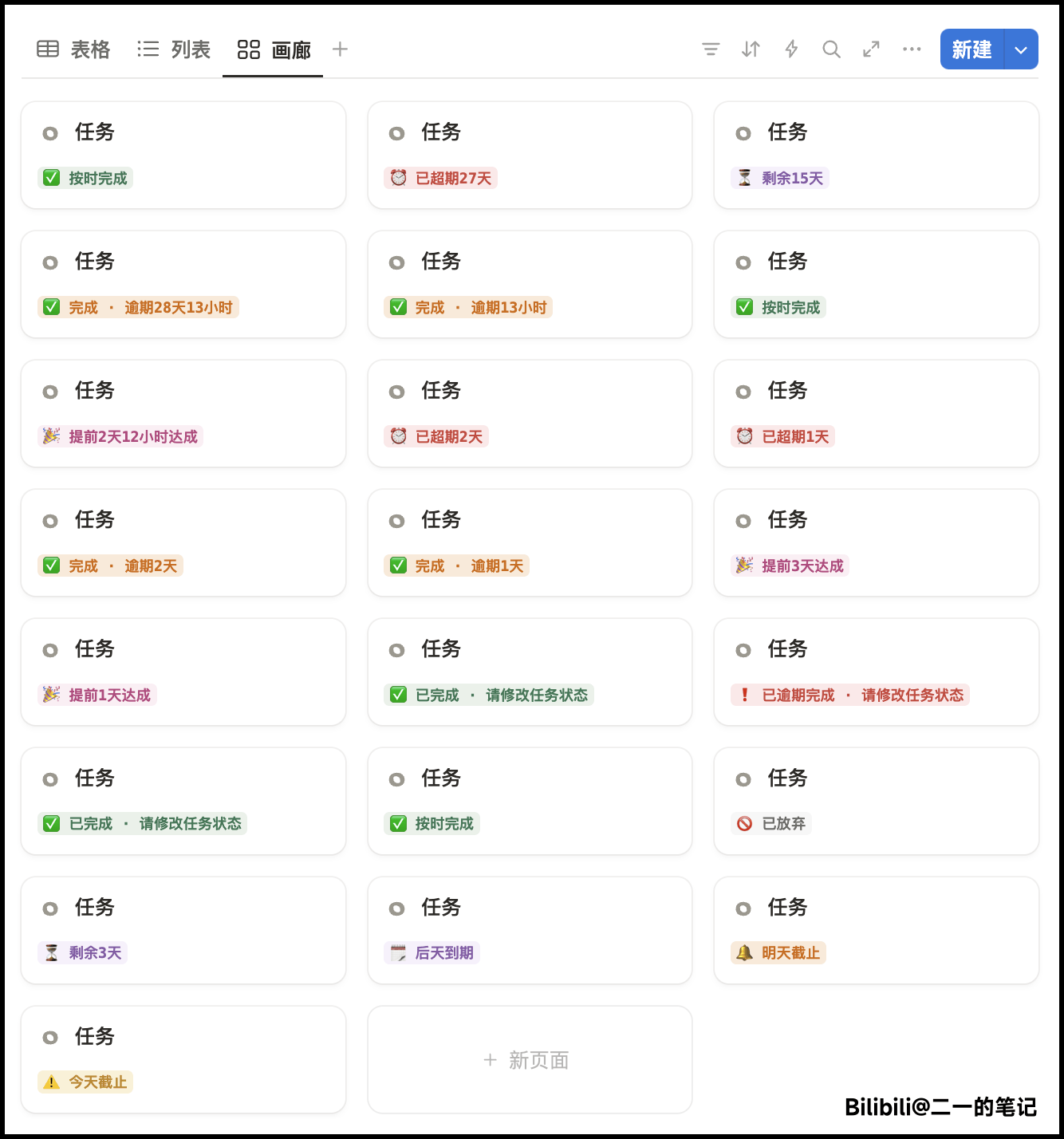This screenshot has width=1064, height=1139.
Task: Click red exclamation icon on 已逾期完成
Action: 744,695
